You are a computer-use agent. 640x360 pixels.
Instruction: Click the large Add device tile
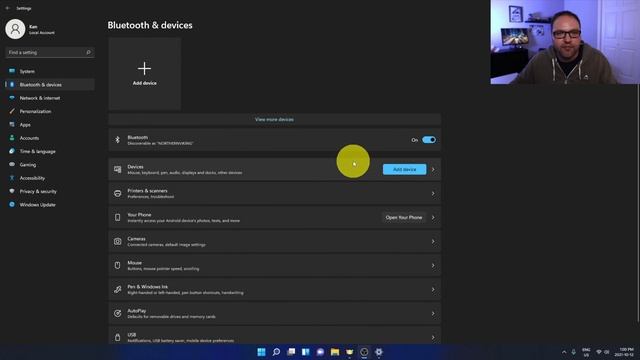[144, 74]
